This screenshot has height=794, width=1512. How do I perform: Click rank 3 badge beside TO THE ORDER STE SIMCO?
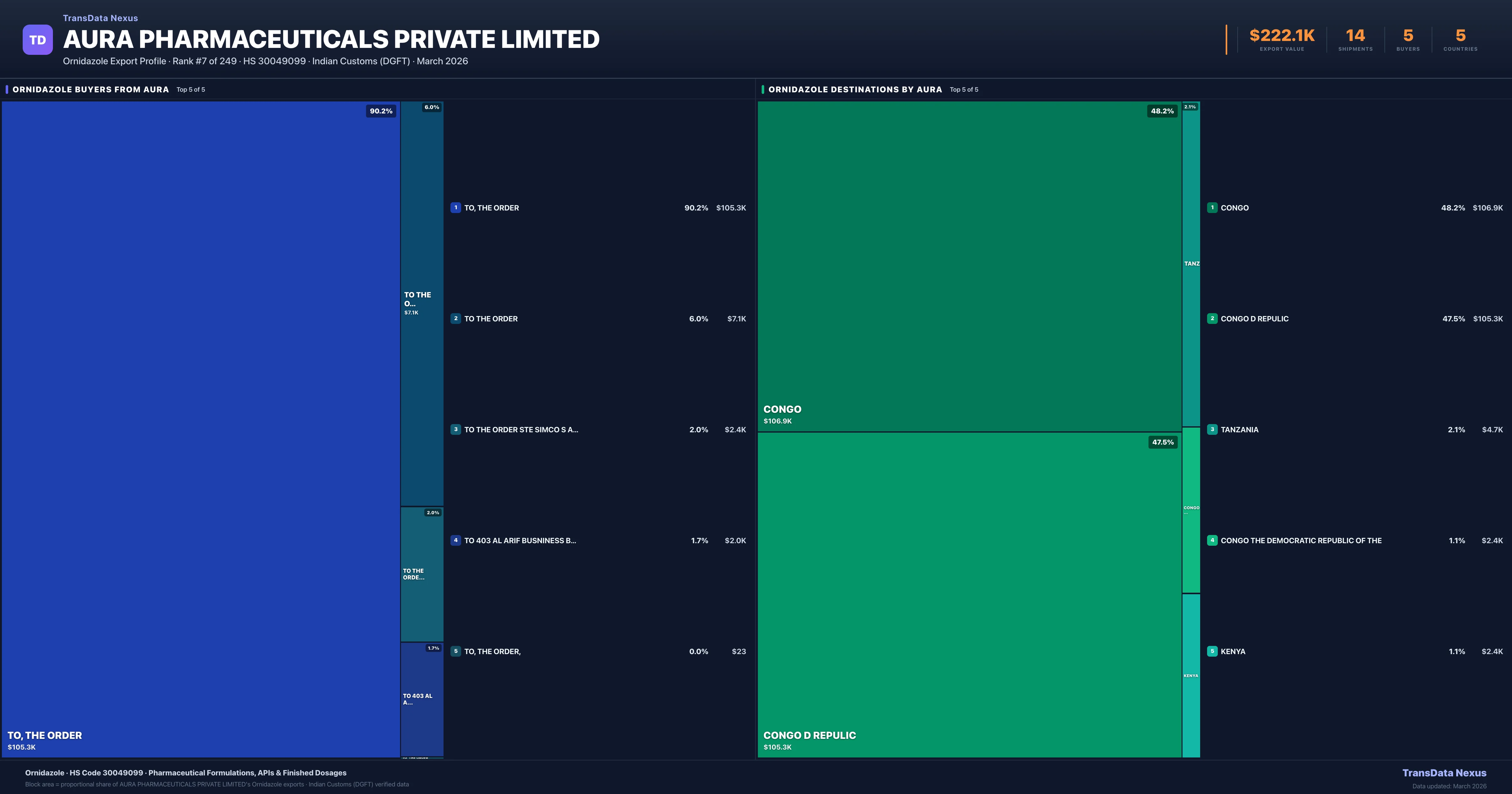[455, 430]
